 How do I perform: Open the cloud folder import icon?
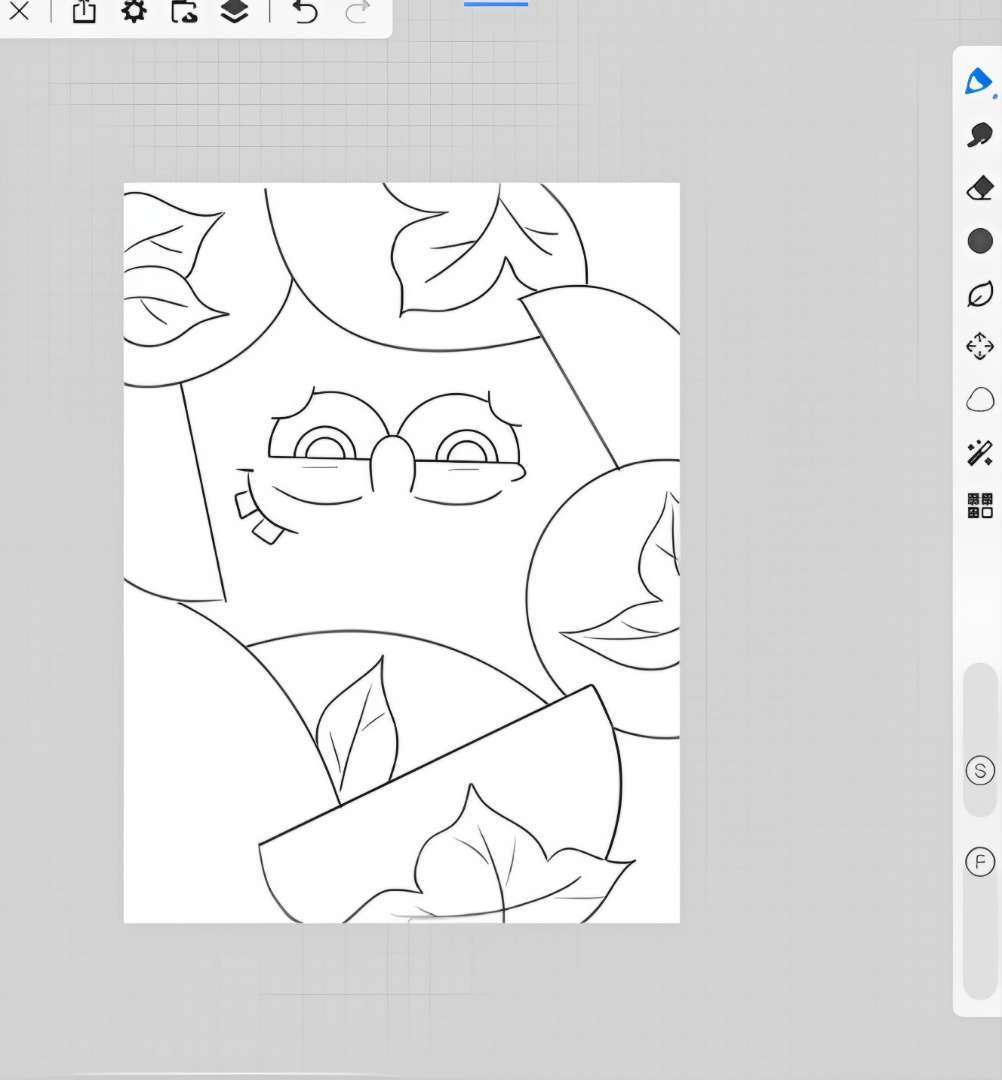tap(184, 11)
